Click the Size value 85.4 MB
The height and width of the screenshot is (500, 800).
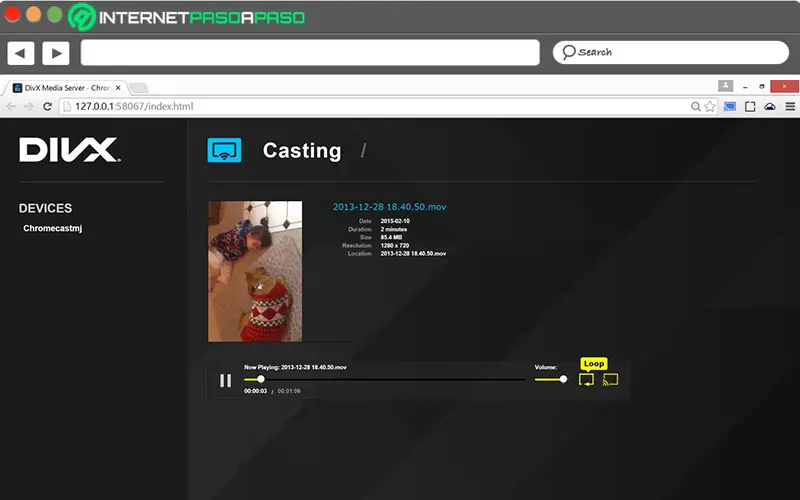[391, 237]
